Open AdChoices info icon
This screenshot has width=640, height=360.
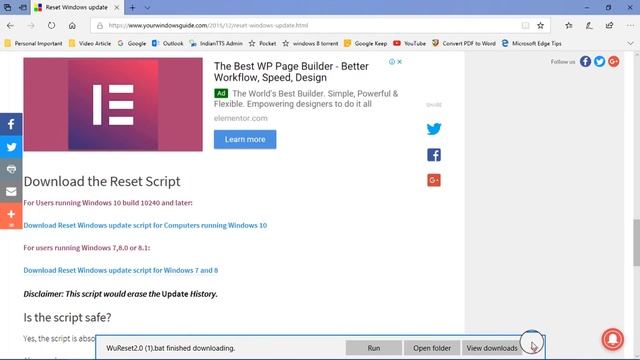pyautogui.click(x=392, y=62)
